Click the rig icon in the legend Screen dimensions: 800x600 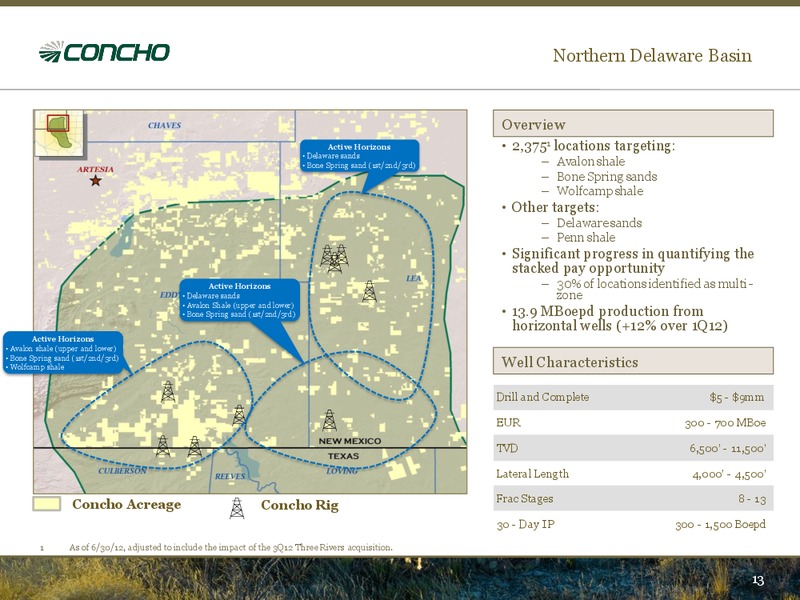point(237,508)
